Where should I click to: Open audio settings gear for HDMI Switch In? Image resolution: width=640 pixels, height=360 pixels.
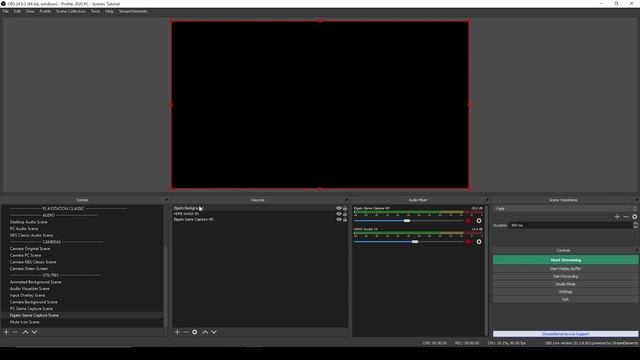pos(479,242)
